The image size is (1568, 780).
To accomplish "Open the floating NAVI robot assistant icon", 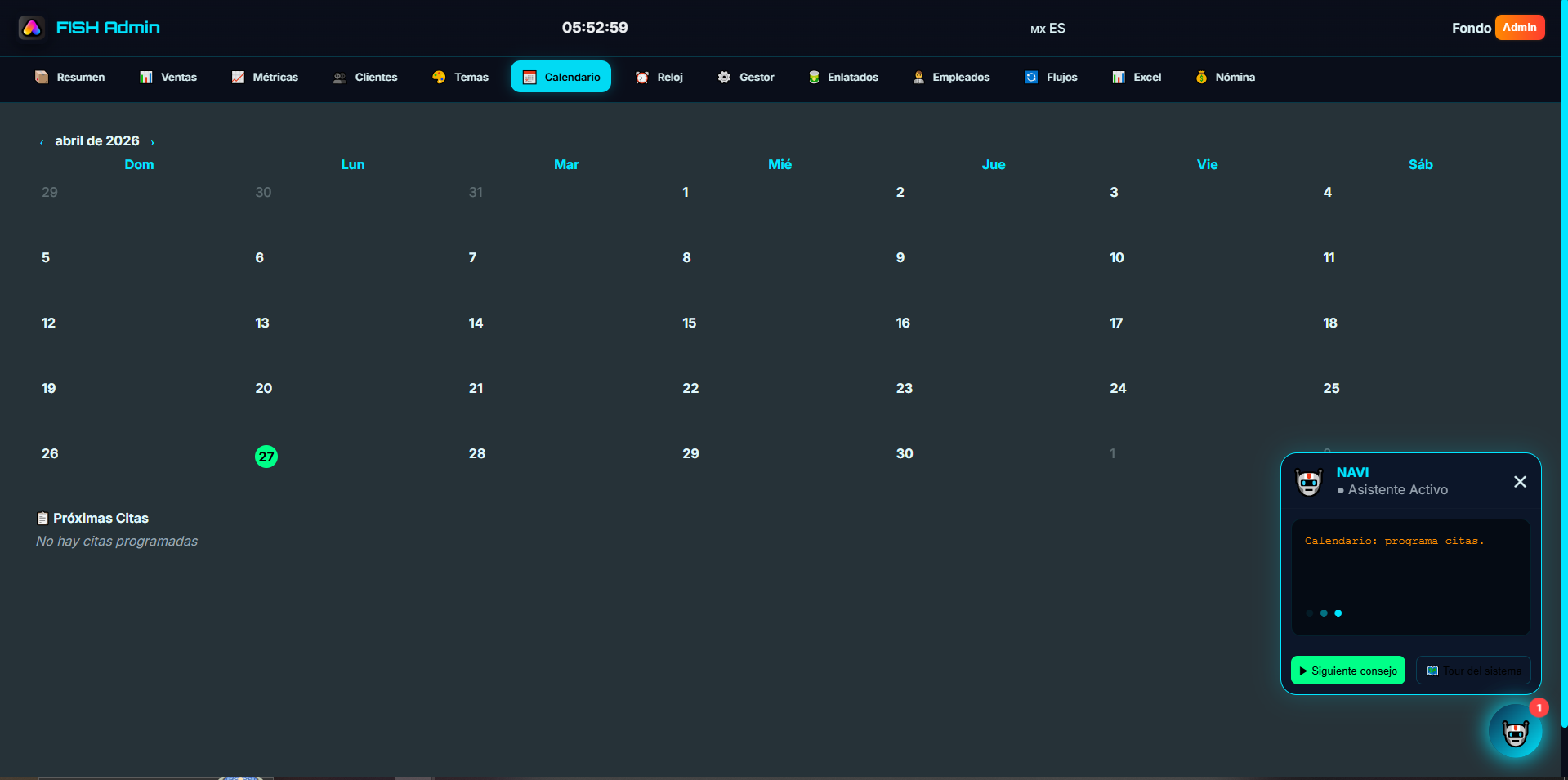I will tap(1515, 731).
